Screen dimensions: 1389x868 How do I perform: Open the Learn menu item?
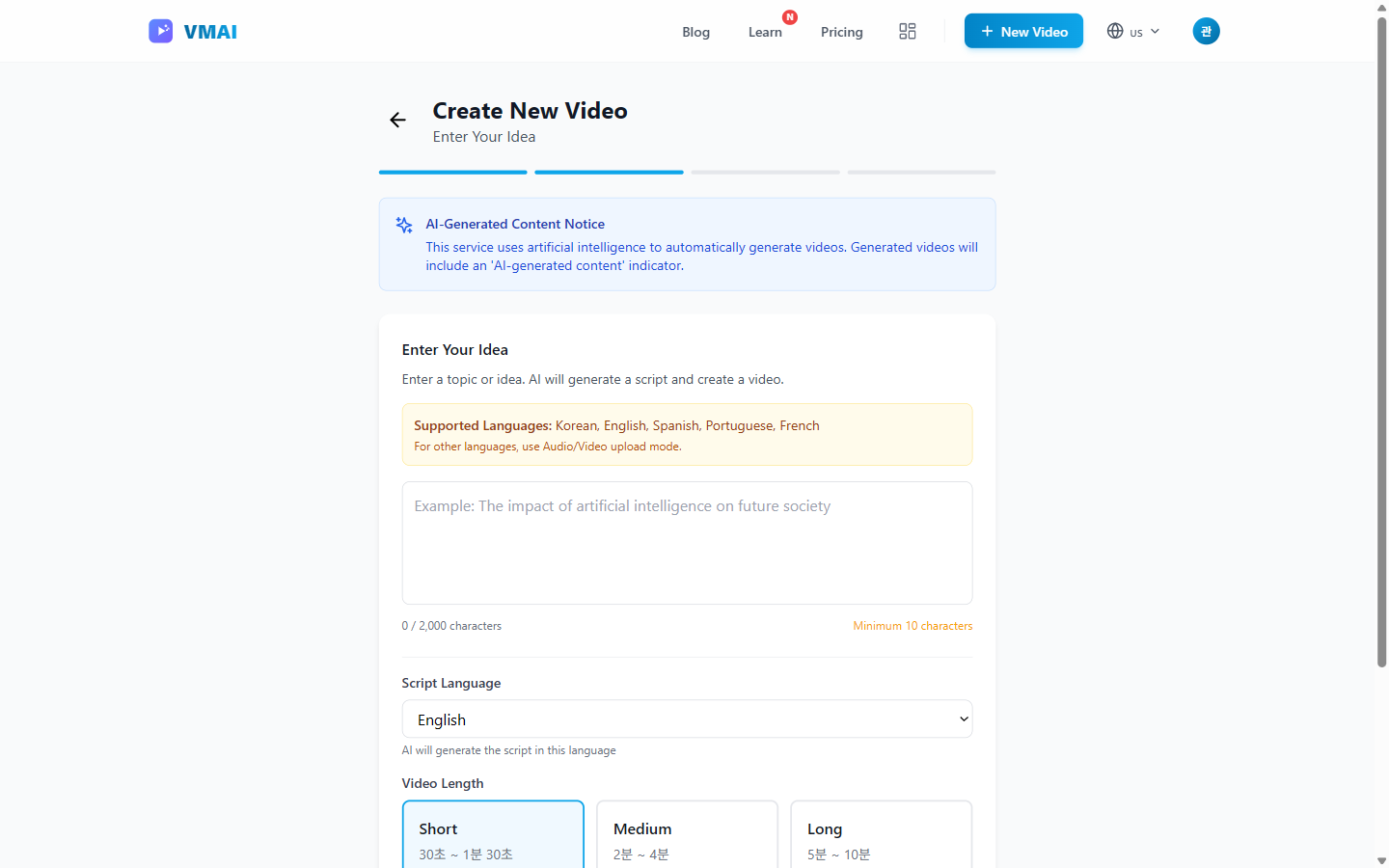point(765,32)
